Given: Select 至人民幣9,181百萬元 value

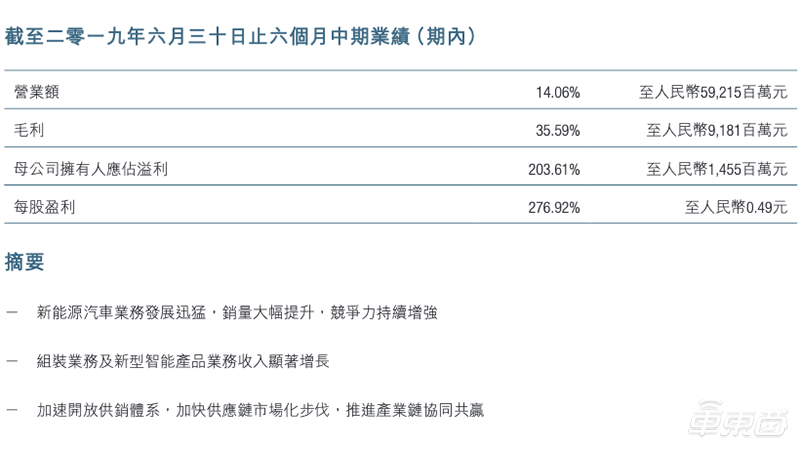Looking at the screenshot, I should pyautogui.click(x=717, y=131).
